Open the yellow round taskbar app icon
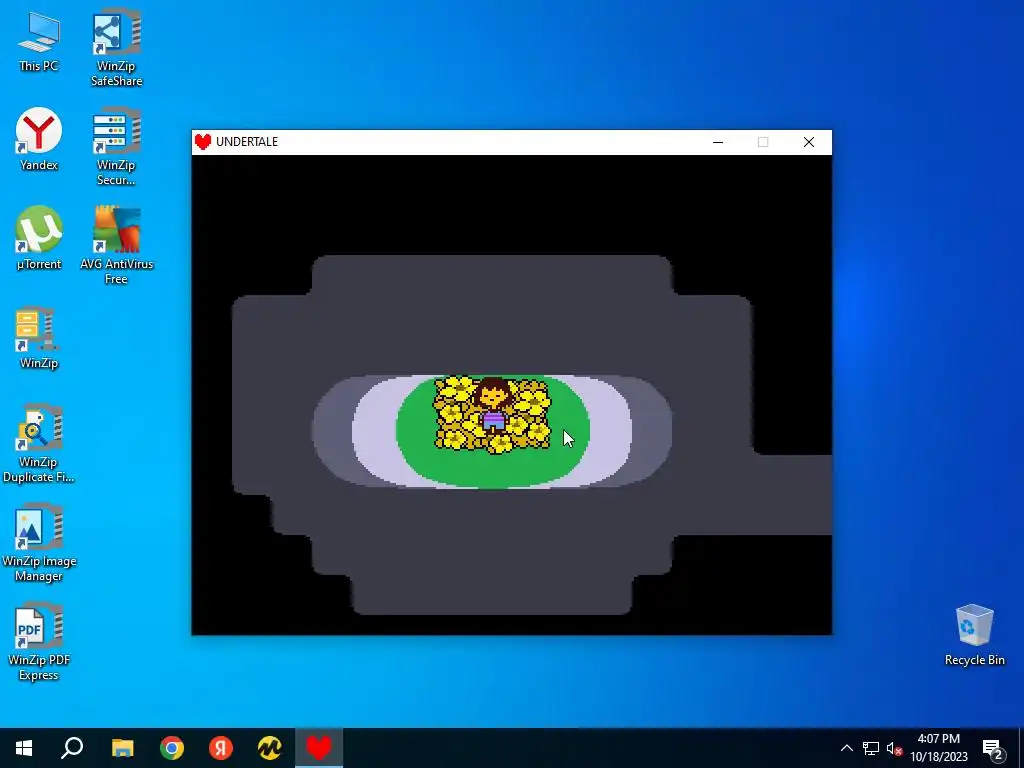The image size is (1024, 768). point(270,748)
